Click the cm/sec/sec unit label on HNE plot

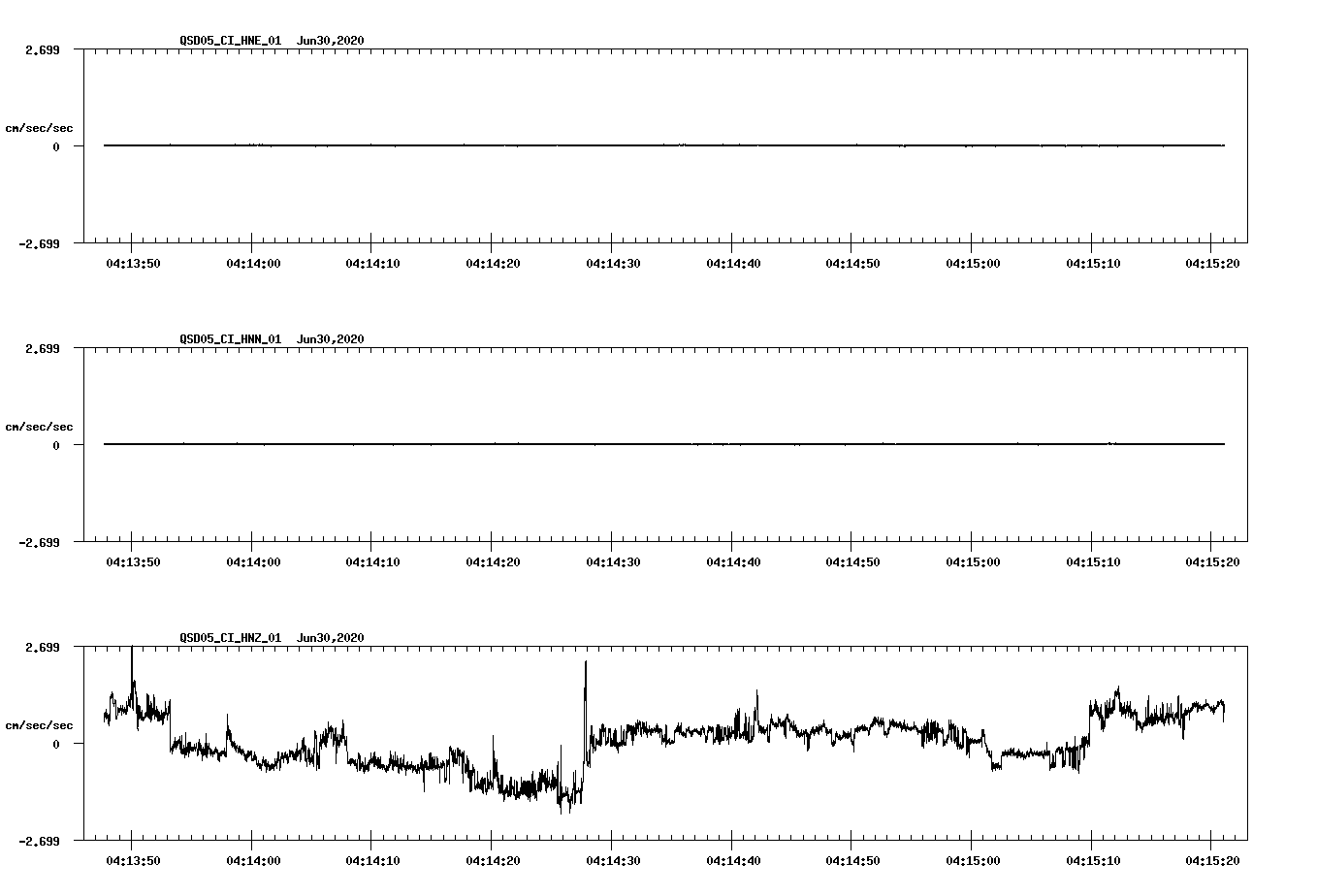39,128
